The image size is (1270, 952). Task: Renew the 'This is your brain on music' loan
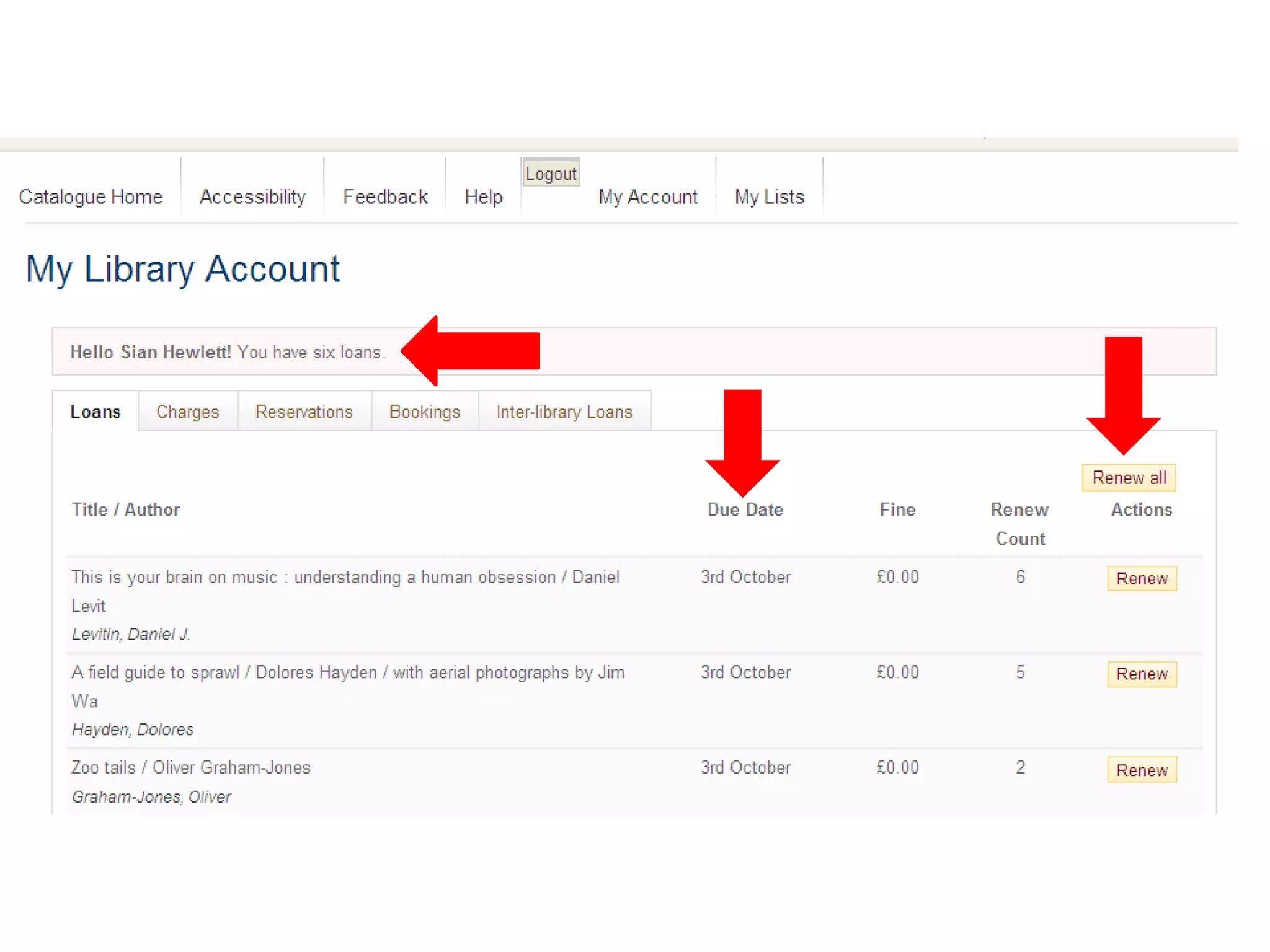pos(1142,578)
